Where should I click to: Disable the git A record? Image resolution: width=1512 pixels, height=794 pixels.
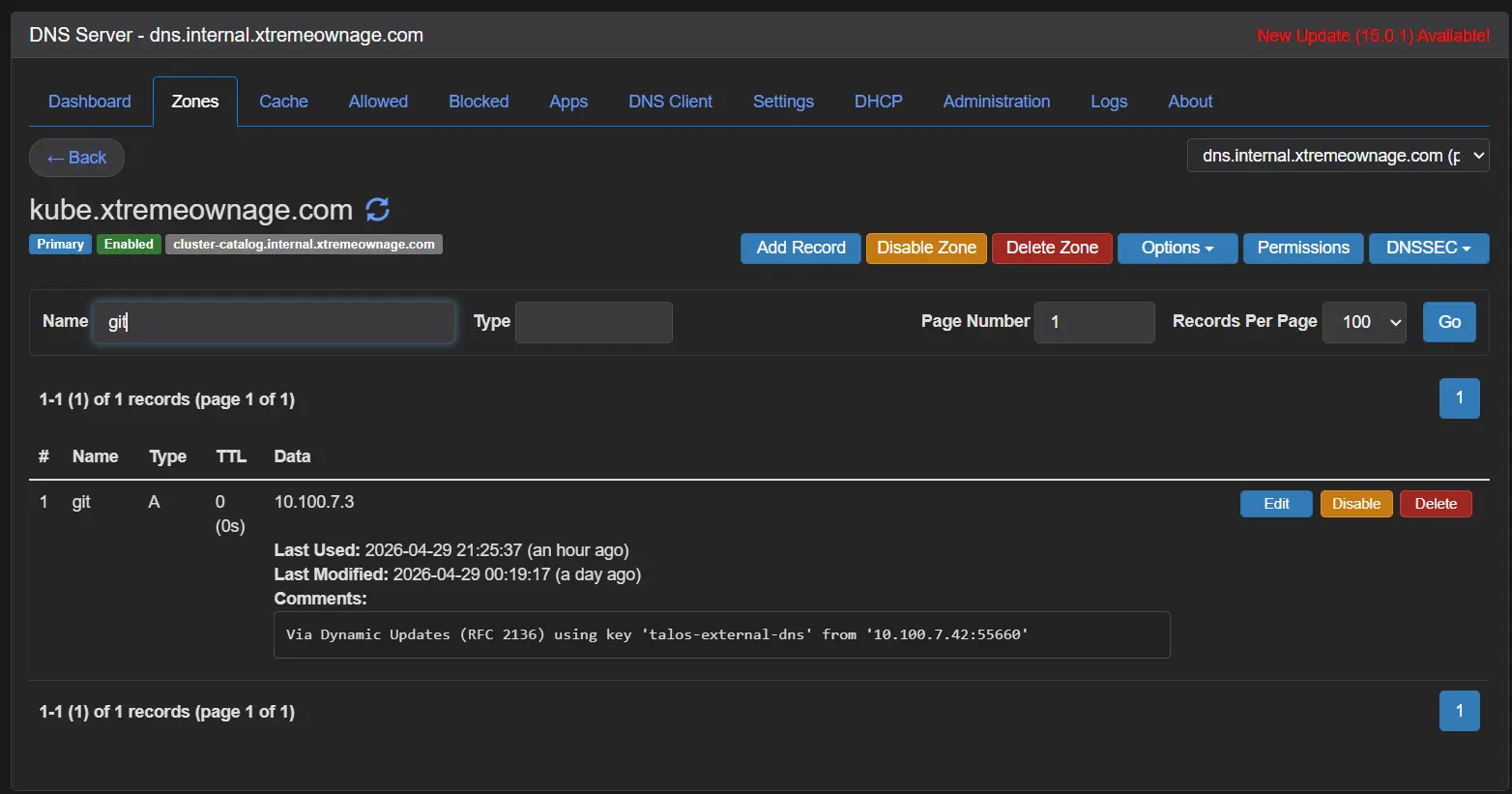1355,504
